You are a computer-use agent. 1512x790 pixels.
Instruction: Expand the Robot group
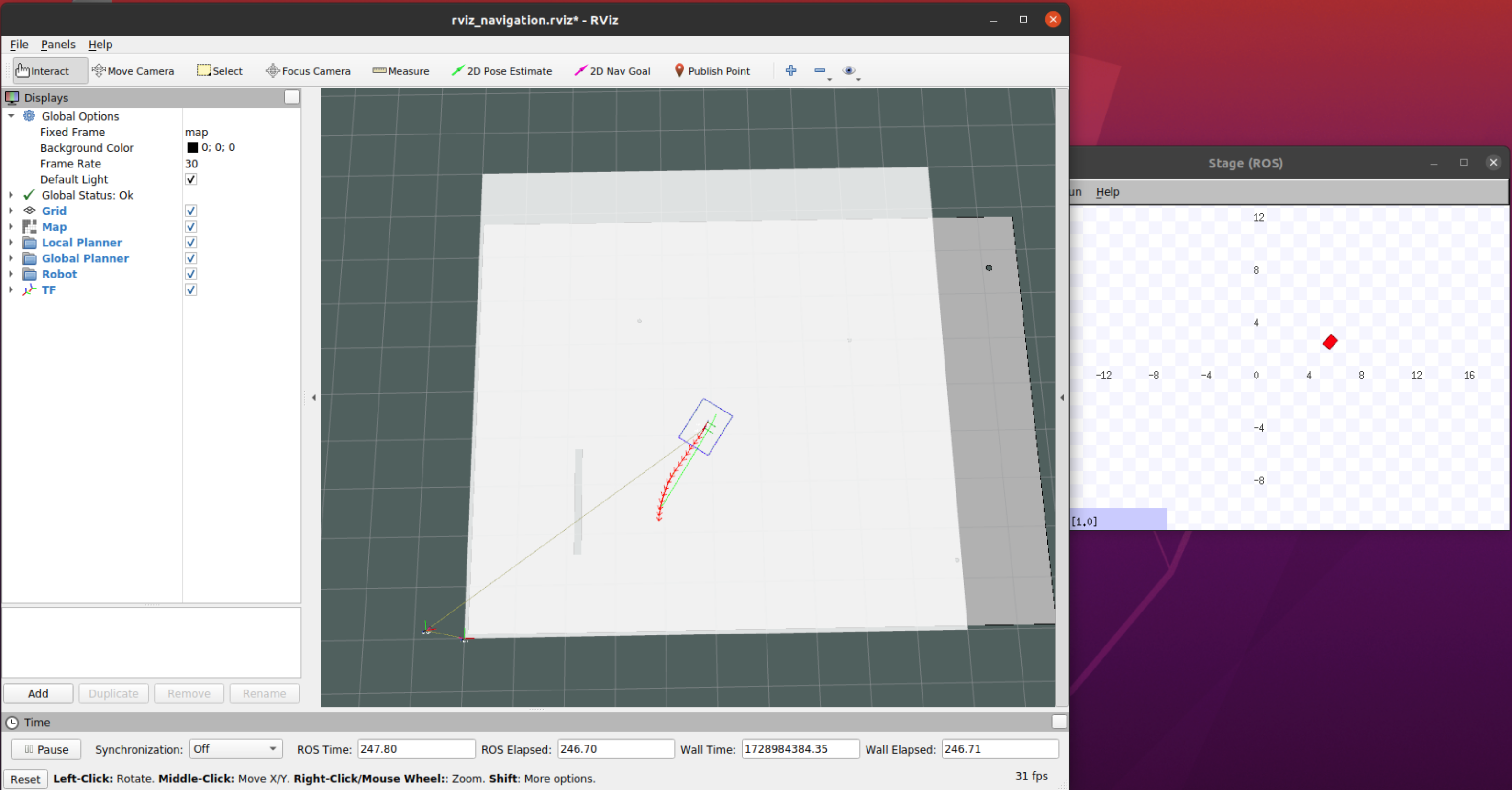click(11, 274)
